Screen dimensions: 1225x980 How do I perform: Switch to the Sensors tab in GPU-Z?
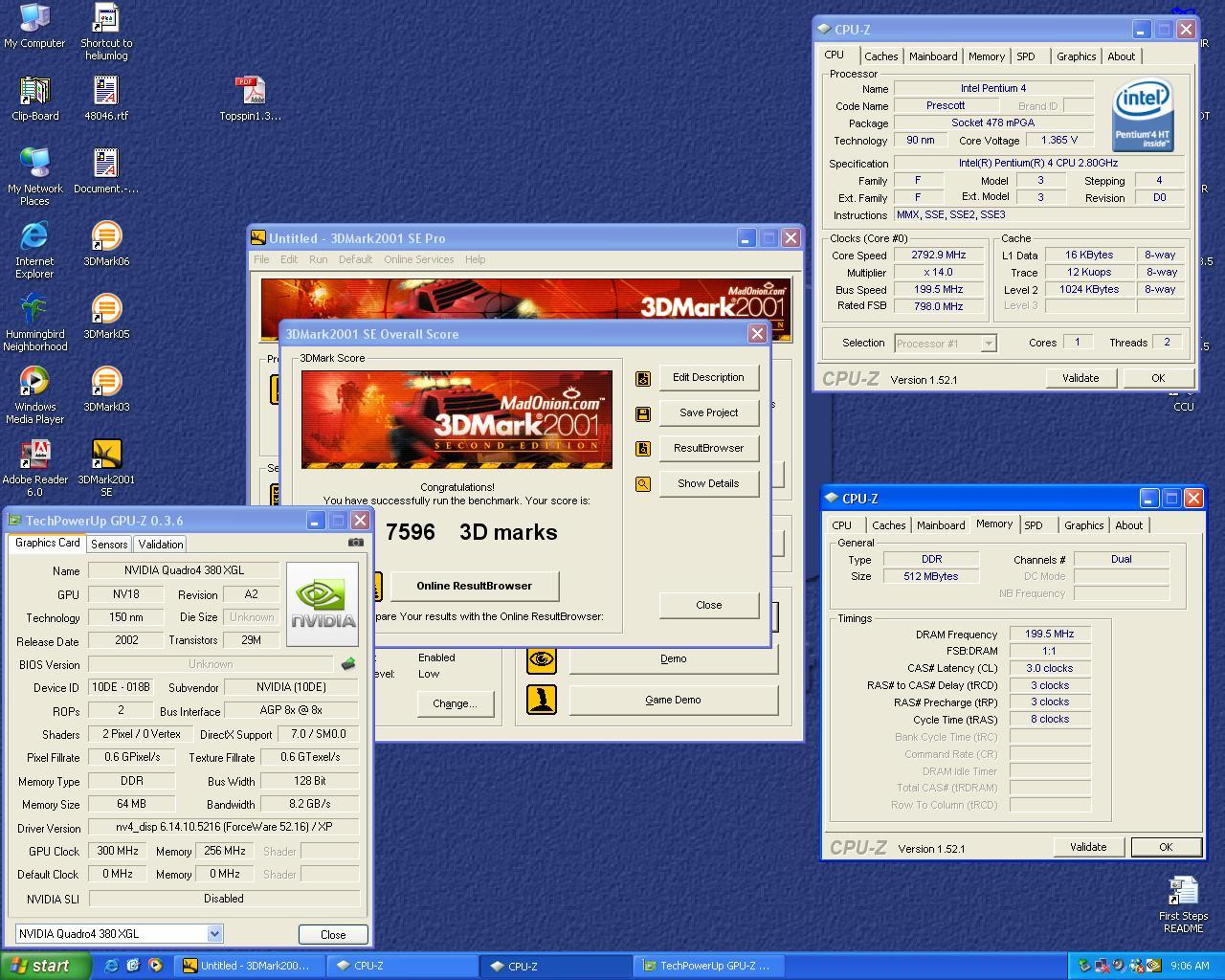tap(109, 544)
